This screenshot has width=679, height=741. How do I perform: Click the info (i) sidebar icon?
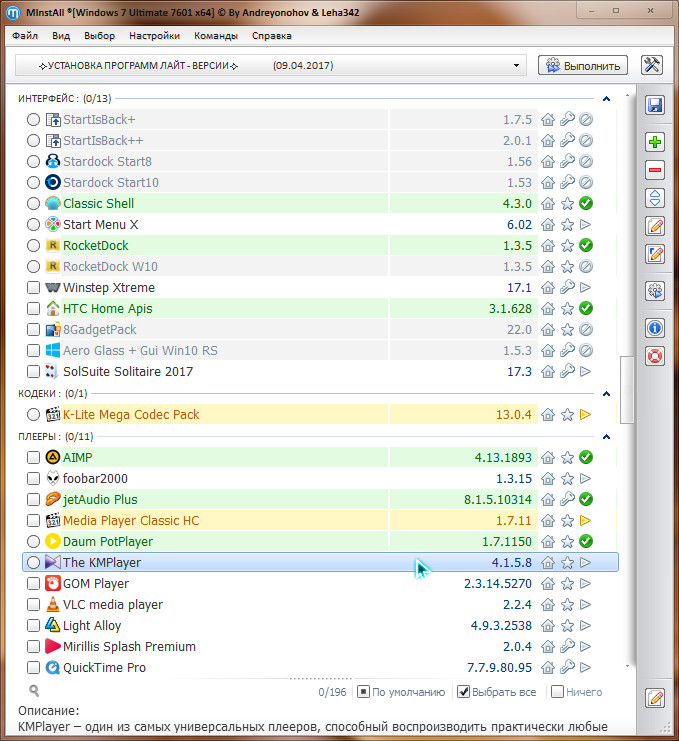[655, 328]
